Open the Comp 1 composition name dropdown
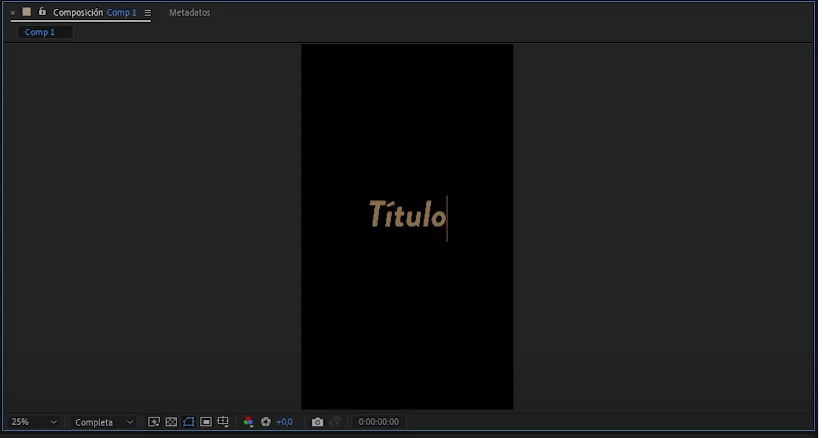The width and height of the screenshot is (822, 438). tap(121, 13)
